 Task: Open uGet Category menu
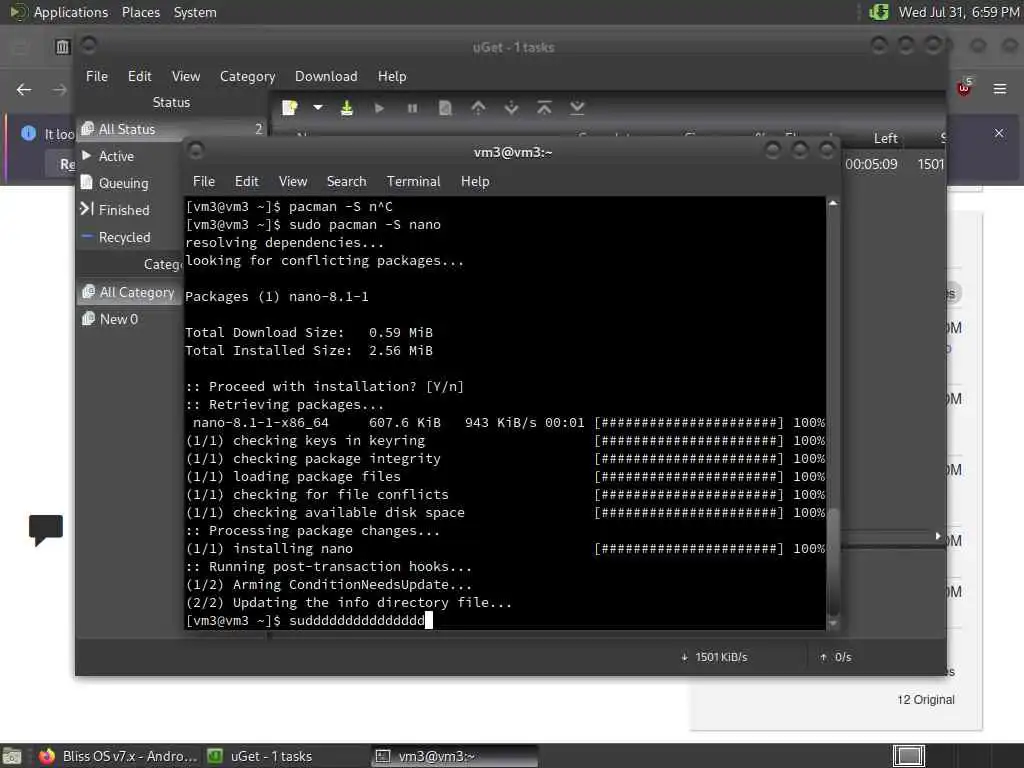point(248,76)
